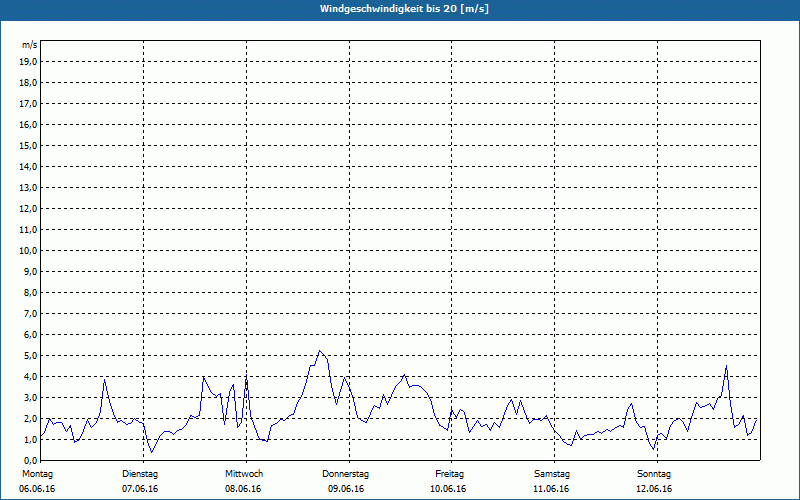
Task: Click the '4,0' axis label
Action: coord(30,377)
